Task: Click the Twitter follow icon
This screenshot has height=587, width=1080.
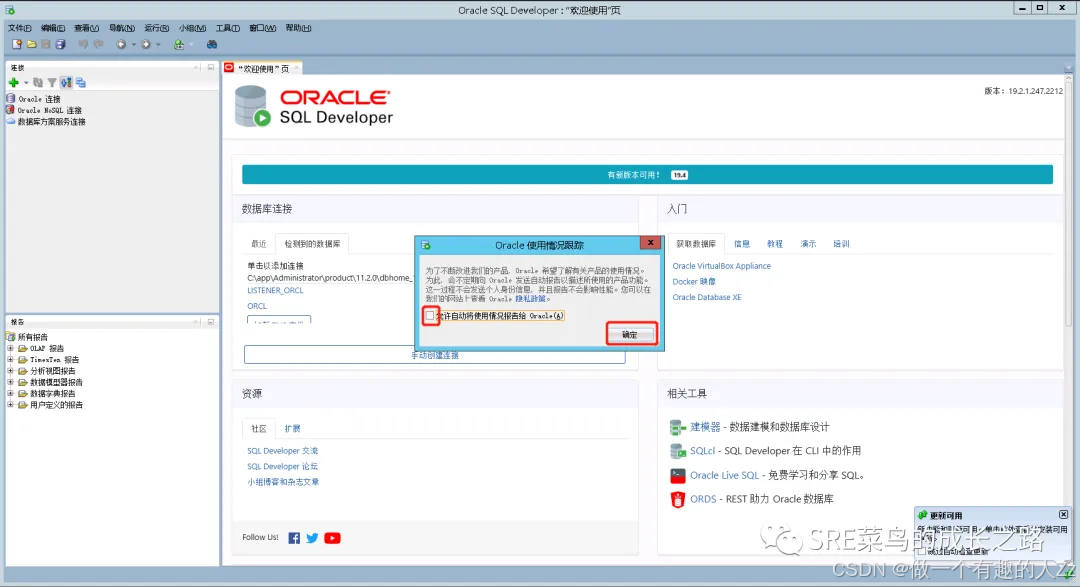Action: point(312,538)
